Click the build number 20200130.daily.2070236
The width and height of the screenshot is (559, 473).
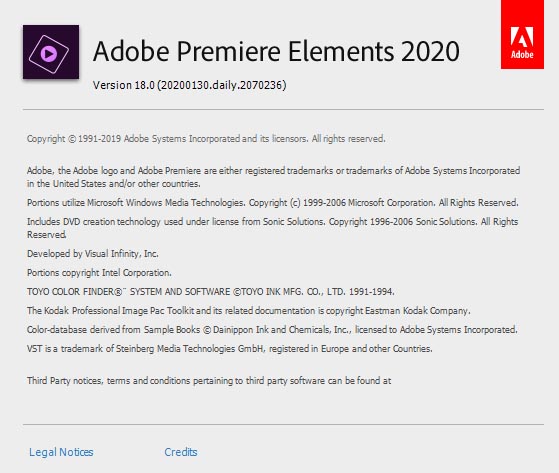[221, 85]
